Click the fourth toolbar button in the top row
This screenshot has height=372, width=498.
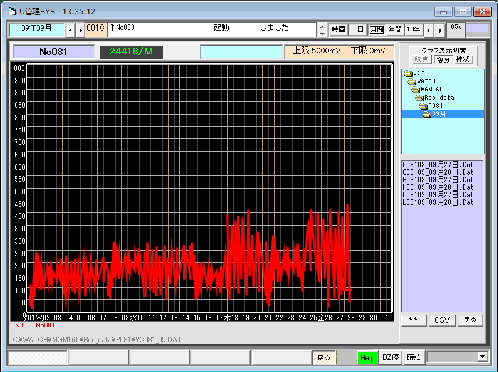point(395,29)
